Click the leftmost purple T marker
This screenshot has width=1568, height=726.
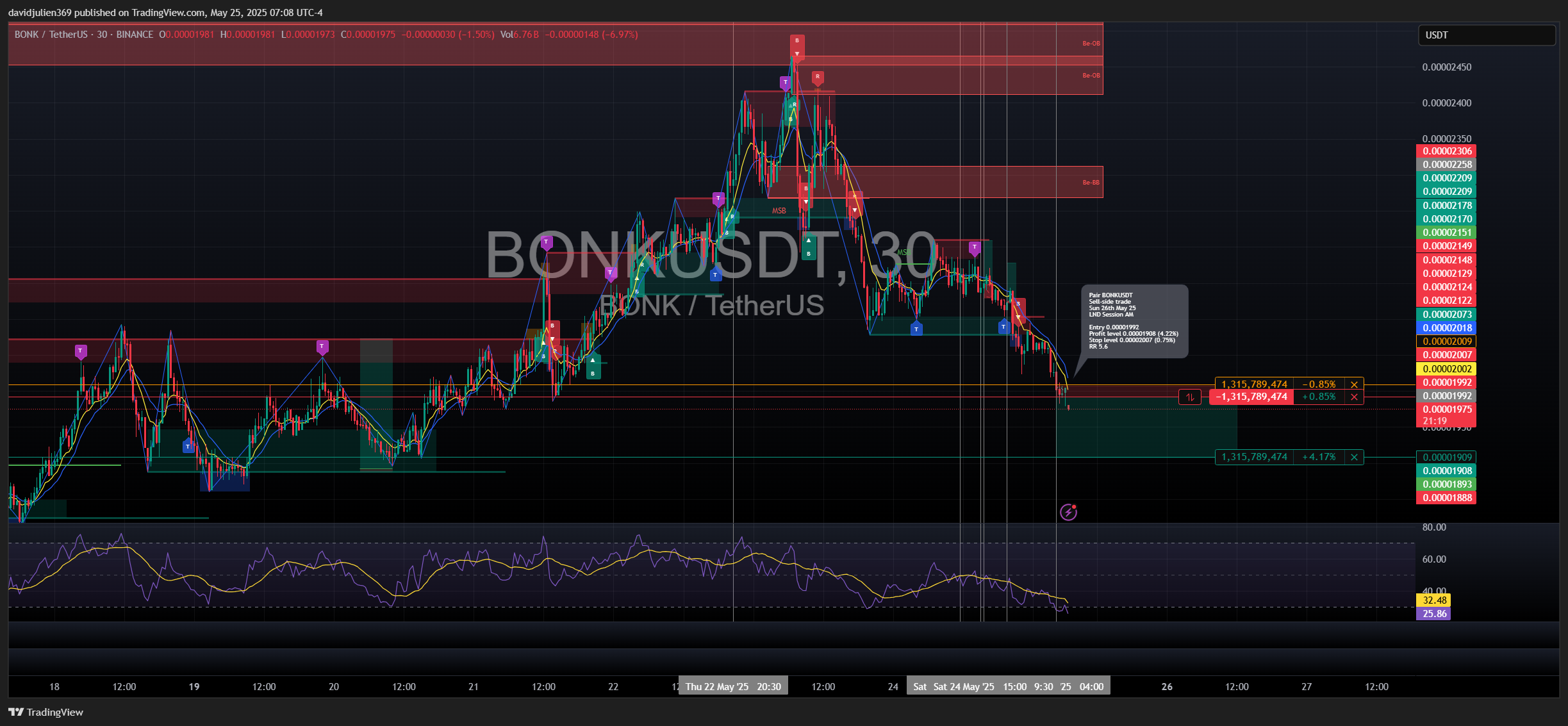(81, 352)
